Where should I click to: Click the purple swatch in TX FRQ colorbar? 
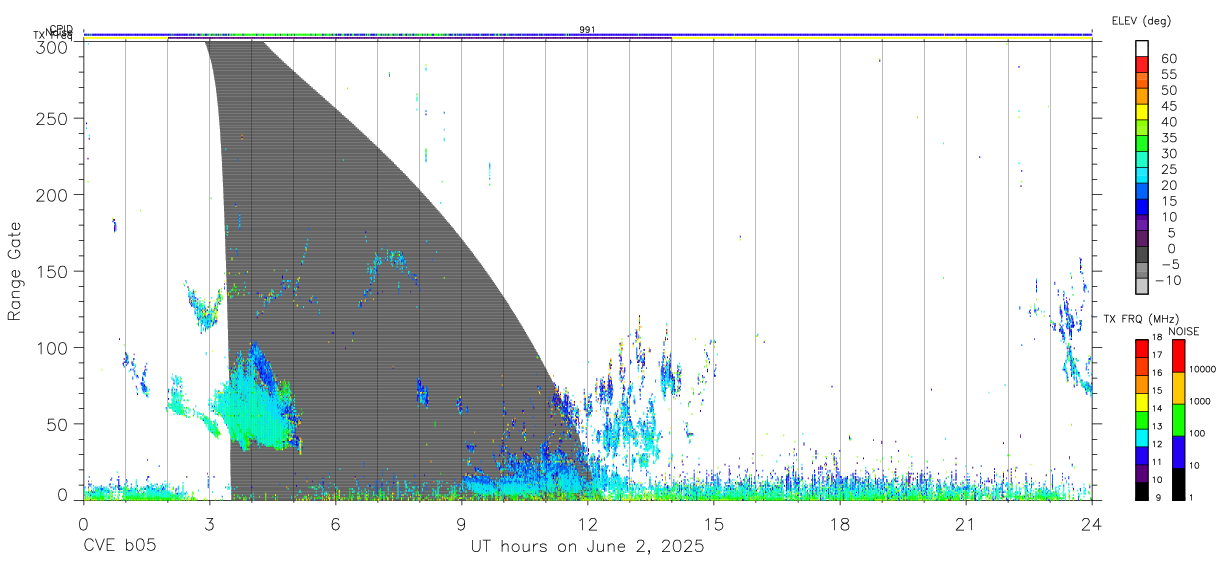[x=1141, y=473]
